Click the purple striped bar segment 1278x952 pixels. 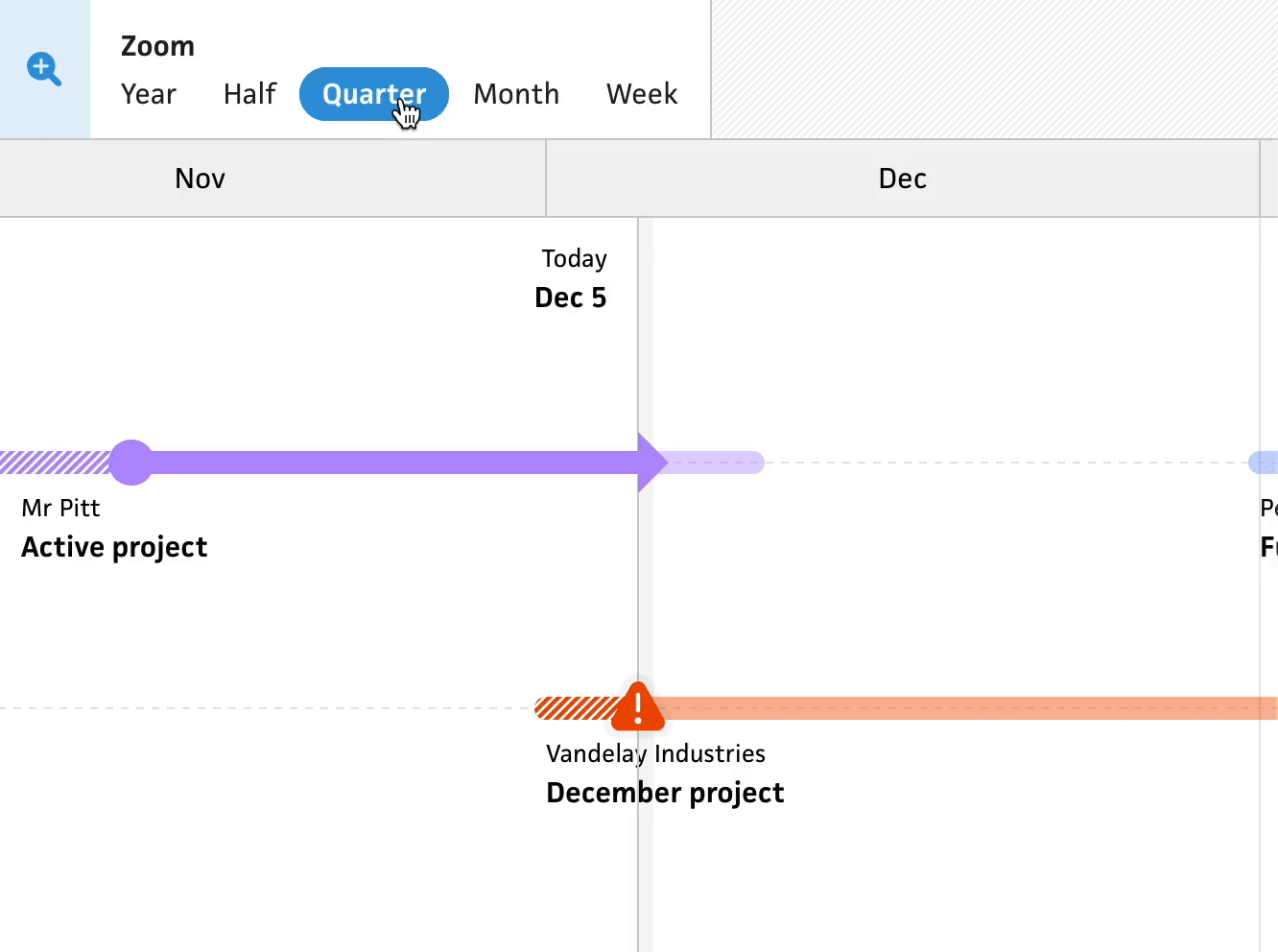click(x=54, y=463)
